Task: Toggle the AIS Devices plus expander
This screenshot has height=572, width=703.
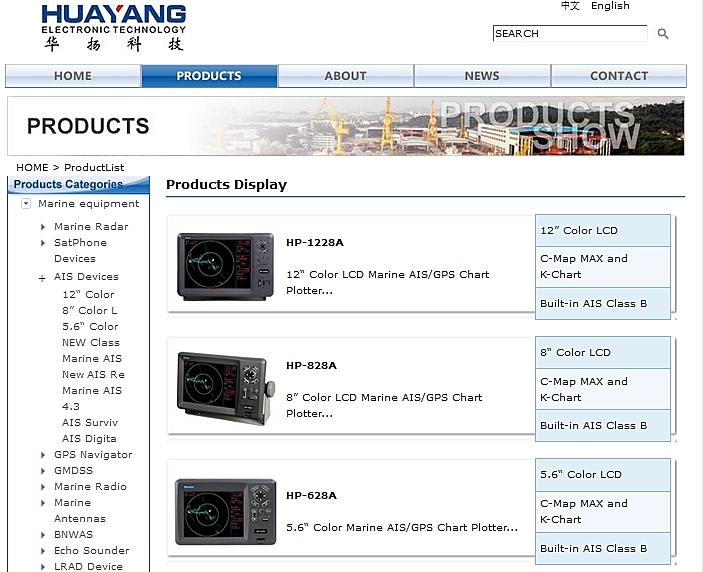Action: [x=42, y=279]
